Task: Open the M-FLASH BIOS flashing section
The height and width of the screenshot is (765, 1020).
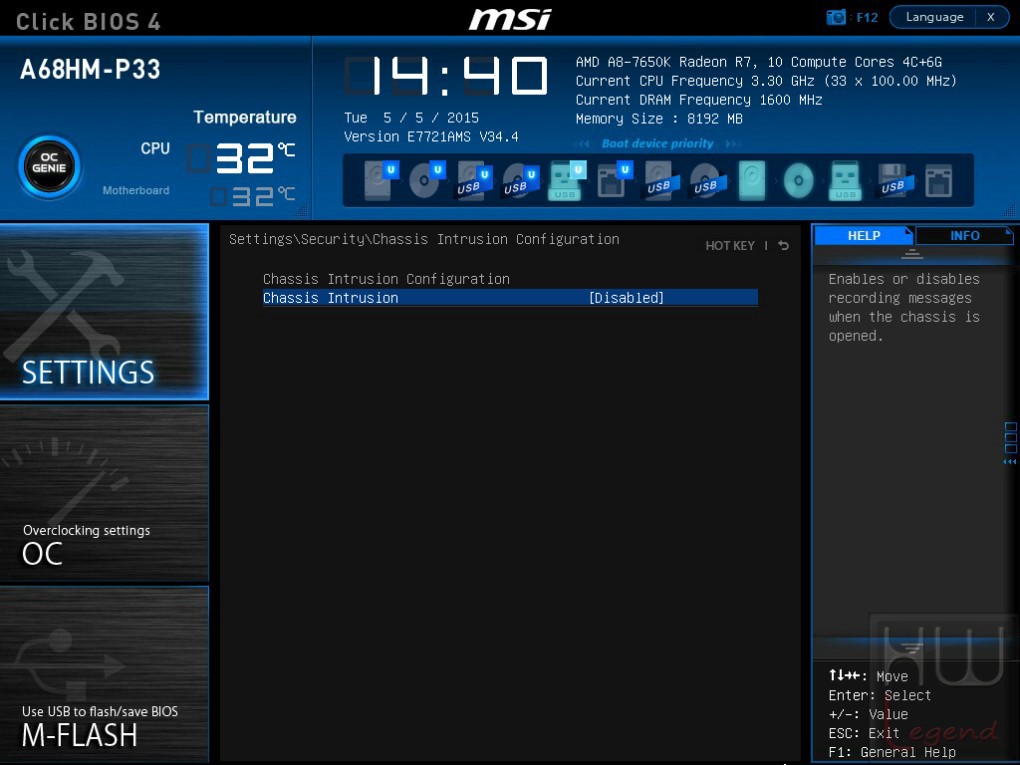Action: (x=104, y=674)
